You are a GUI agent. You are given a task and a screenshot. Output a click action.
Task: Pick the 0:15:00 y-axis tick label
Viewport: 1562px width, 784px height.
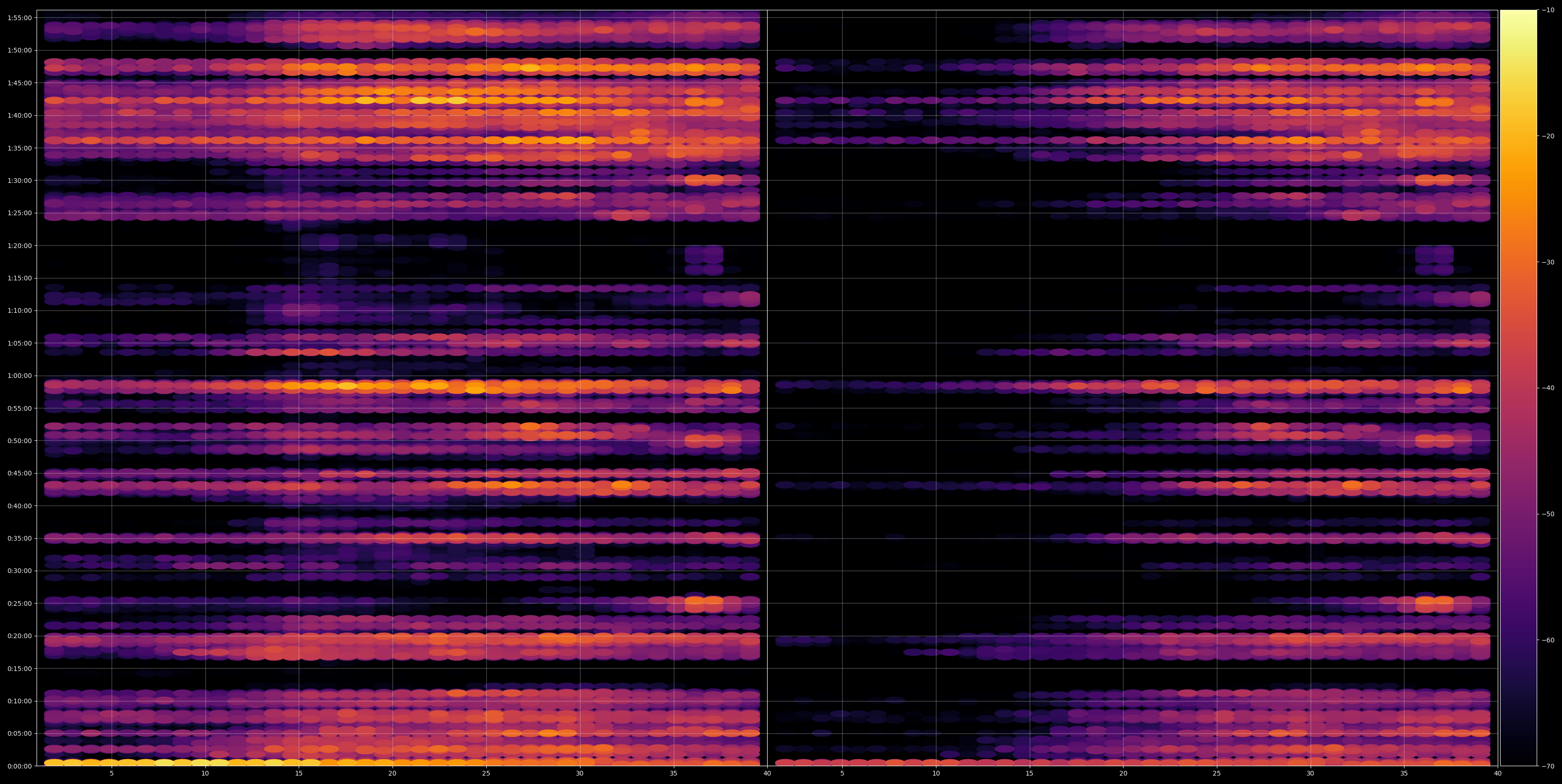click(19, 668)
